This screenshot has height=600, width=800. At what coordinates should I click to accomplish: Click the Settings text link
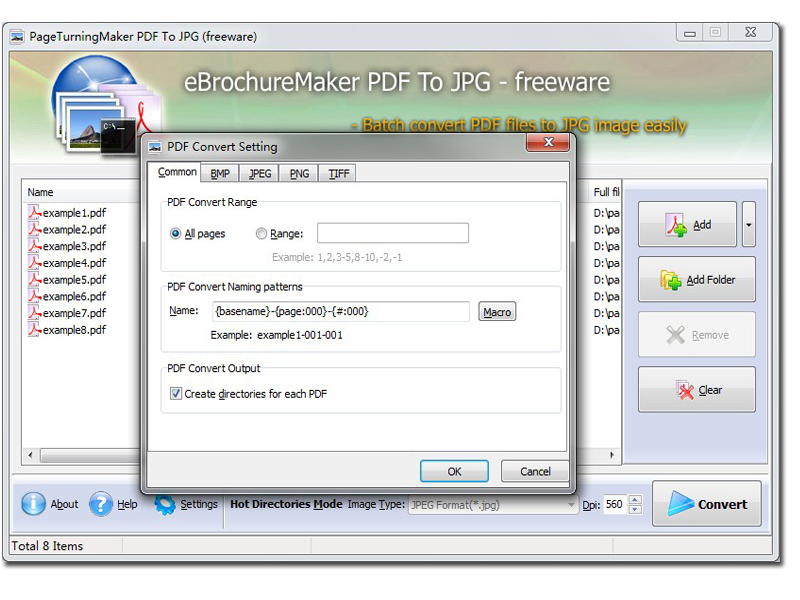point(198,504)
